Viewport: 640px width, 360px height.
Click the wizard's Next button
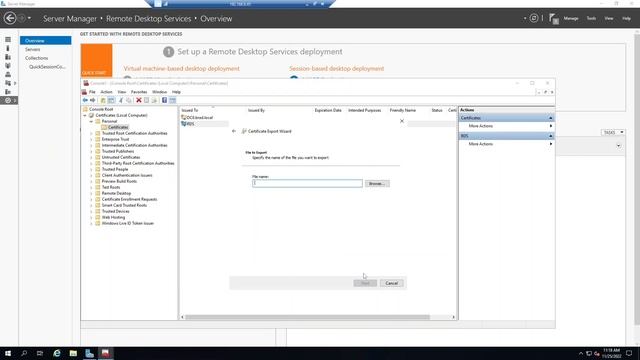365,283
